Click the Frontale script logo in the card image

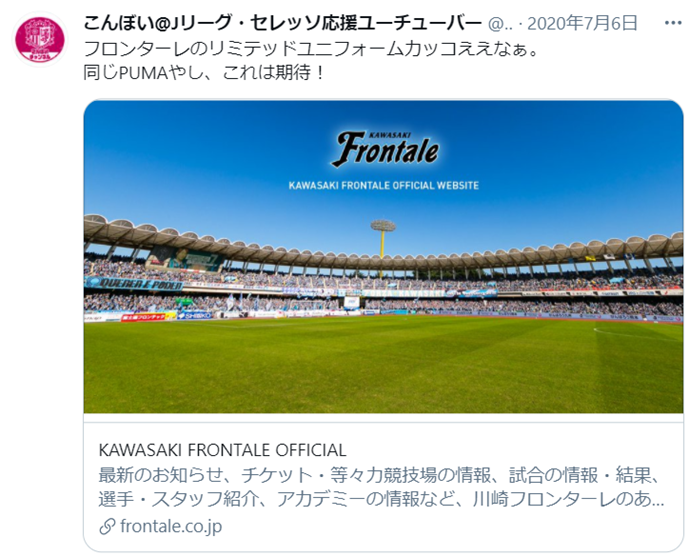[385, 149]
